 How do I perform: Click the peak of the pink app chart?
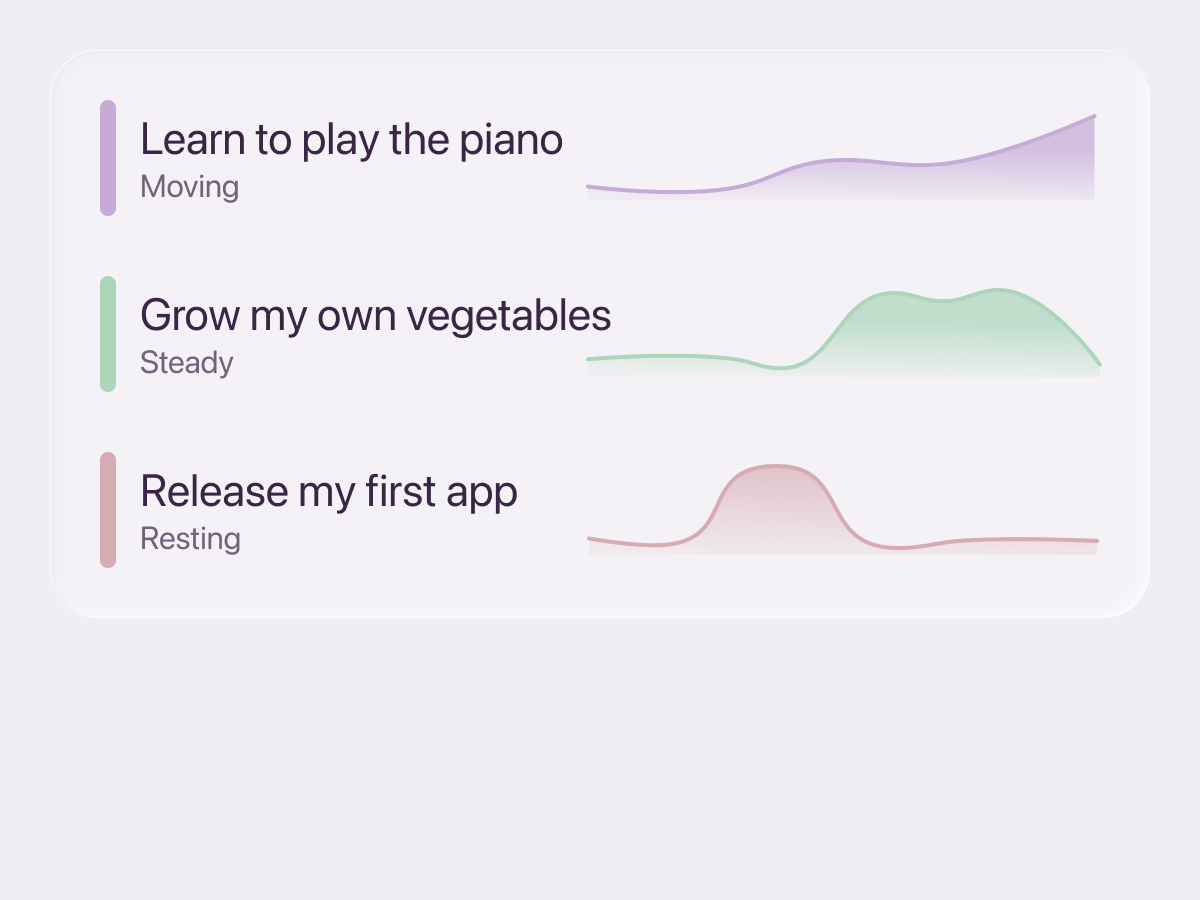(x=775, y=467)
